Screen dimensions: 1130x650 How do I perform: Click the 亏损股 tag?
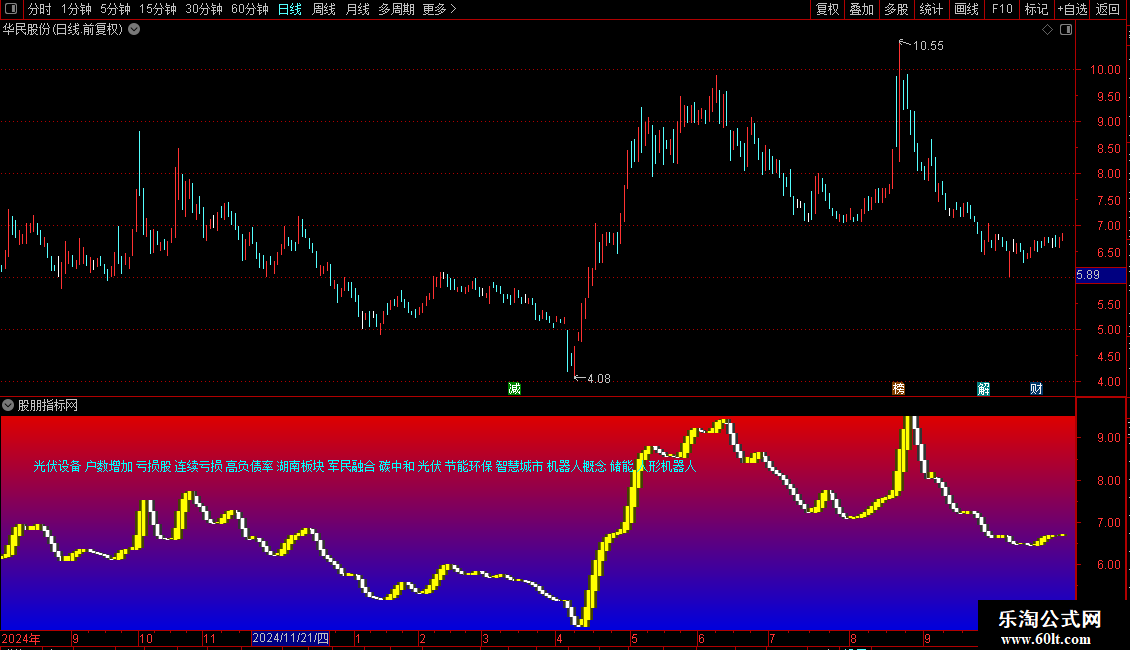point(154,466)
